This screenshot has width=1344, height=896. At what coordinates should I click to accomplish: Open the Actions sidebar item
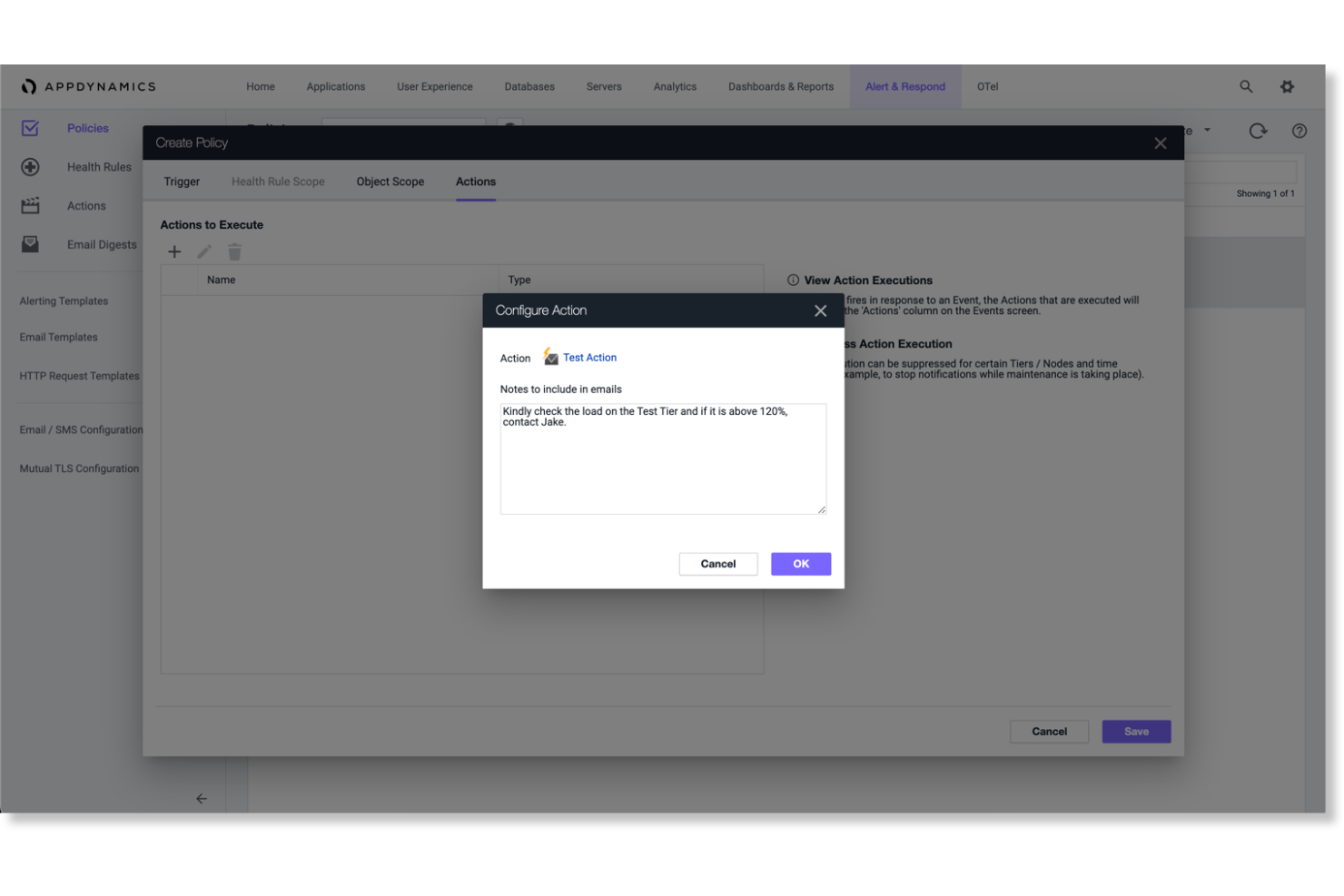click(x=86, y=206)
